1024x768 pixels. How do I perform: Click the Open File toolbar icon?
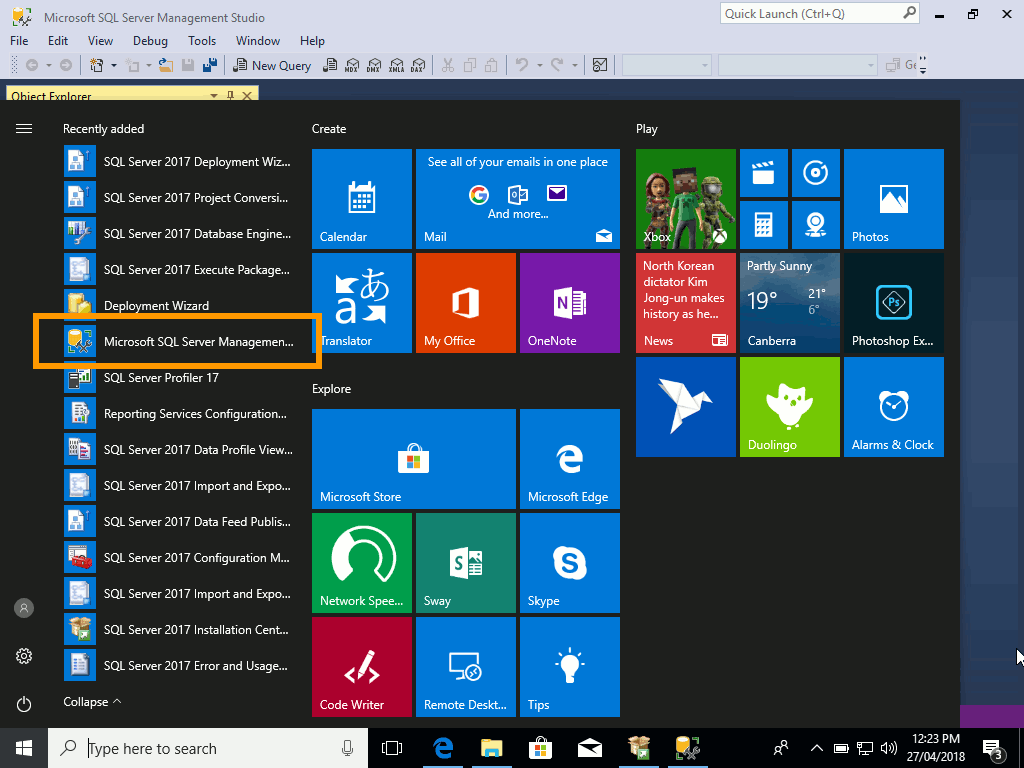tap(165, 64)
